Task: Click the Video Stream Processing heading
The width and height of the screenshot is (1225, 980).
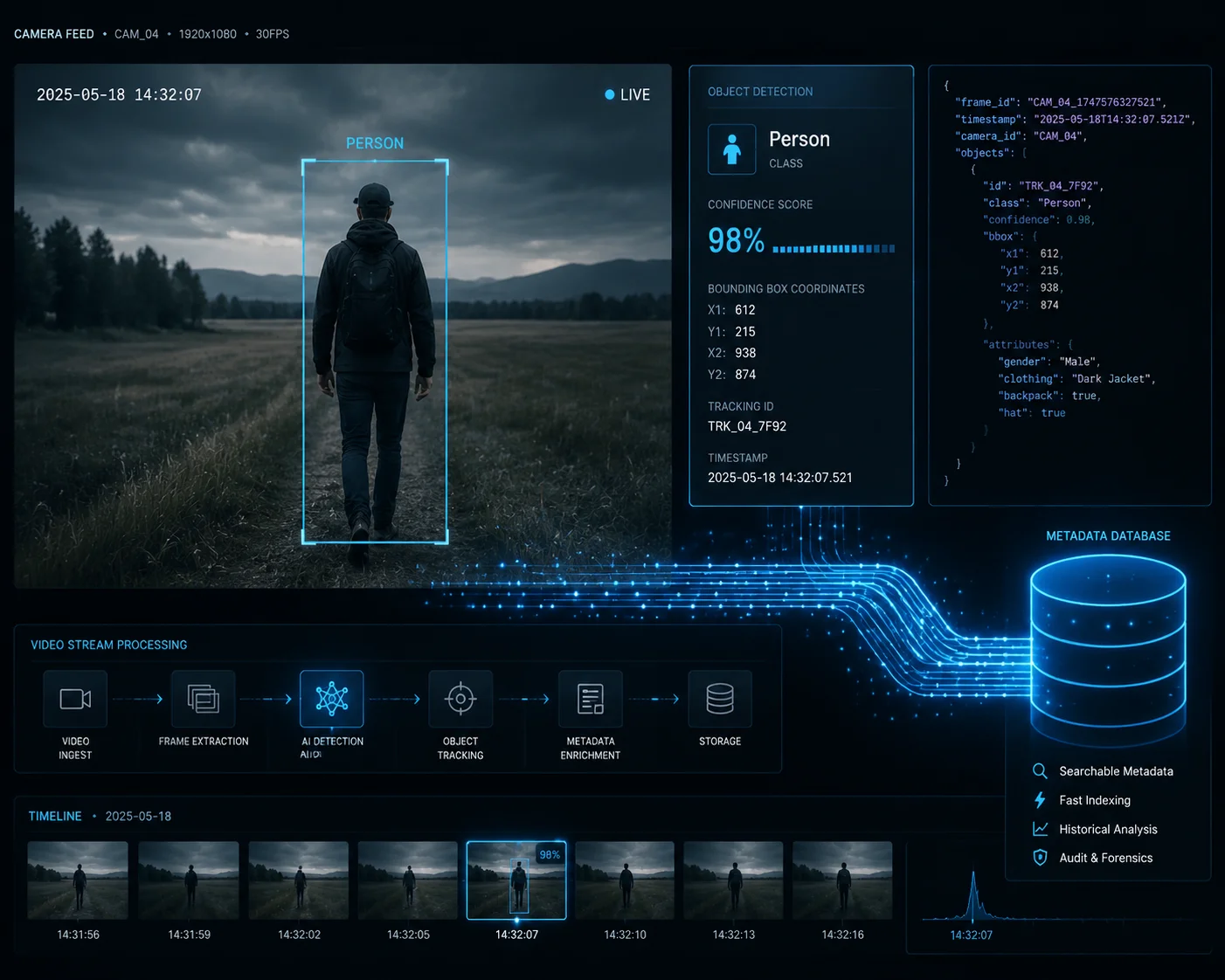Action: coord(109,645)
